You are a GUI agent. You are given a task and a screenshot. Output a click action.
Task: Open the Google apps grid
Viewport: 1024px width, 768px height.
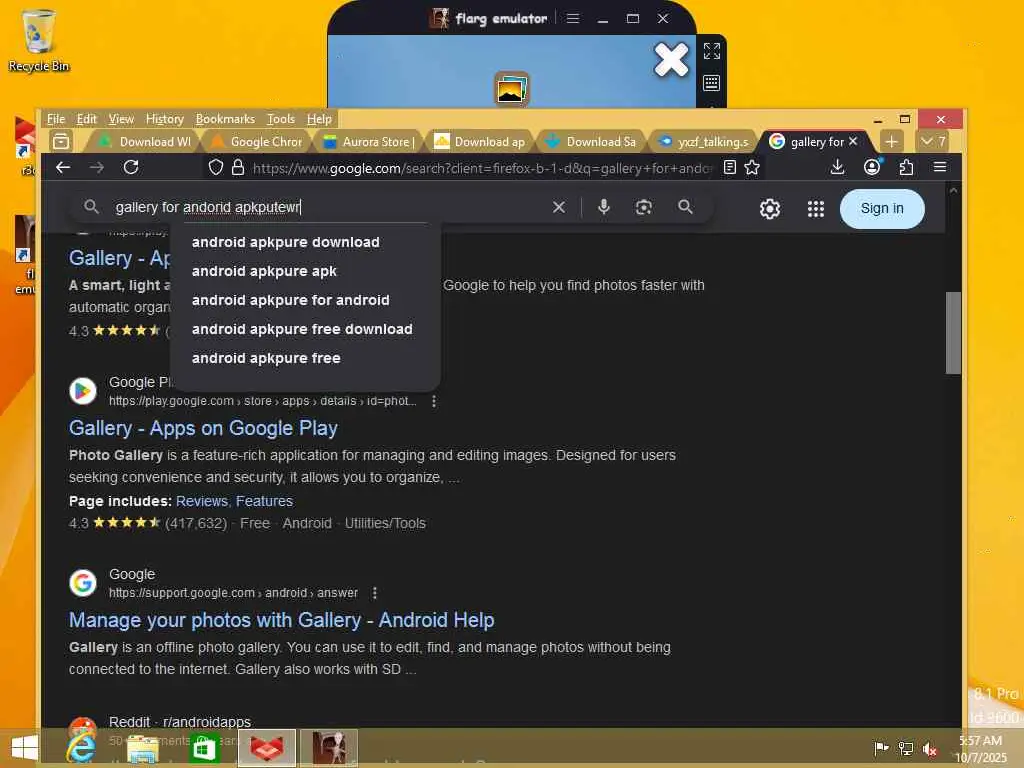pos(816,208)
